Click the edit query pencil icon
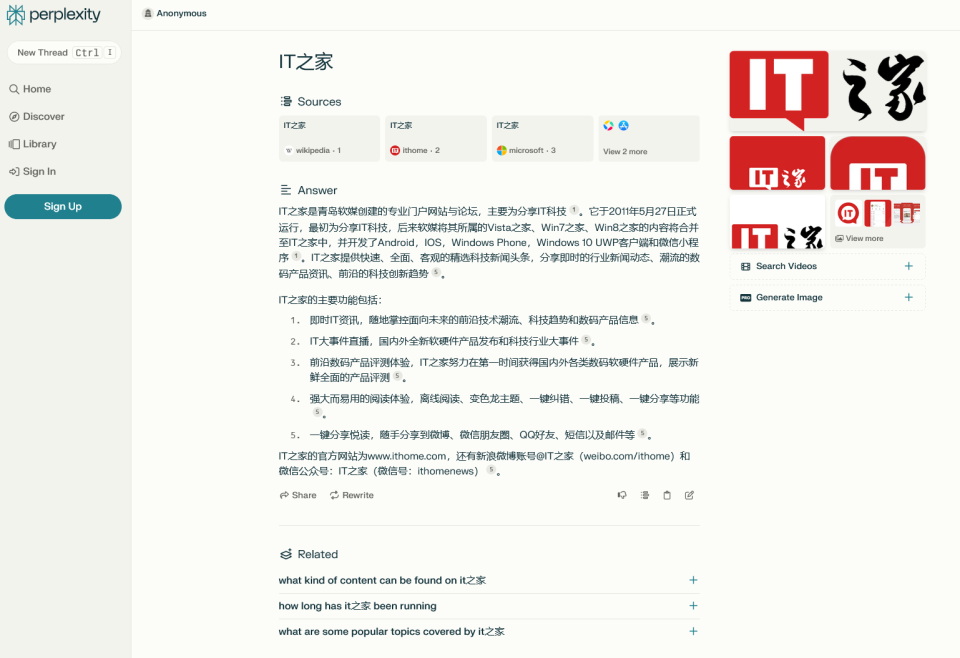 click(689, 495)
